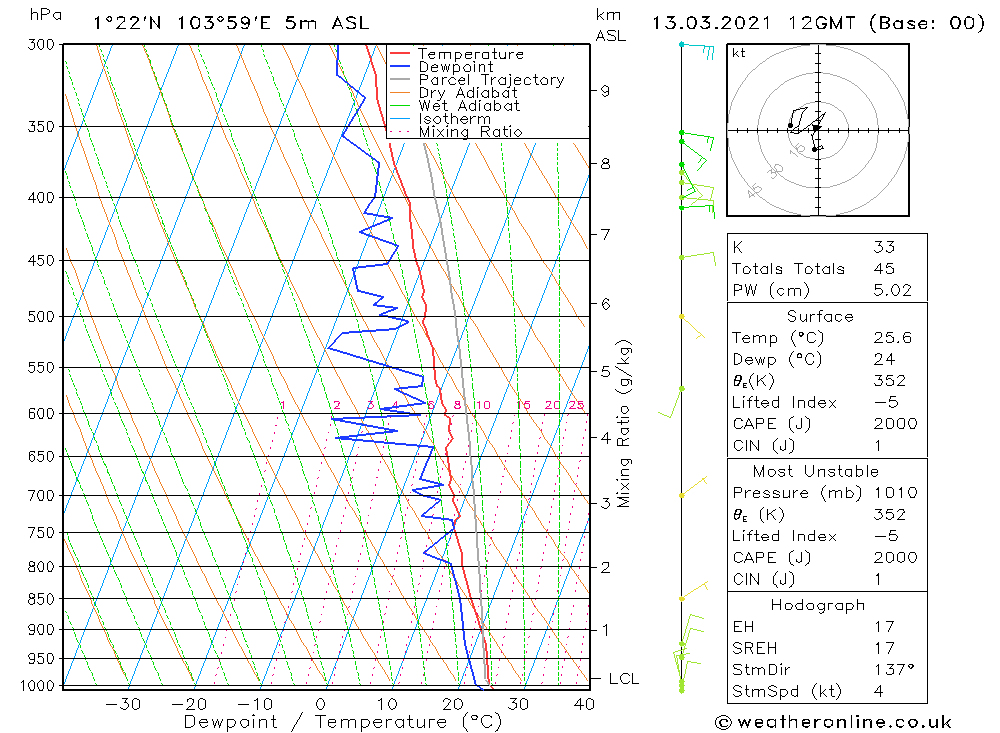1000x733 pixels.
Task: Click the Most Unstable section heading
Action: (816, 471)
